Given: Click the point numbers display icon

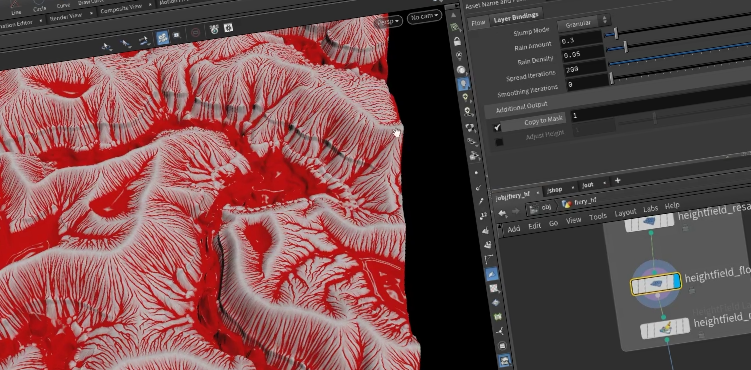Looking at the screenshot, I should click(x=483, y=216).
